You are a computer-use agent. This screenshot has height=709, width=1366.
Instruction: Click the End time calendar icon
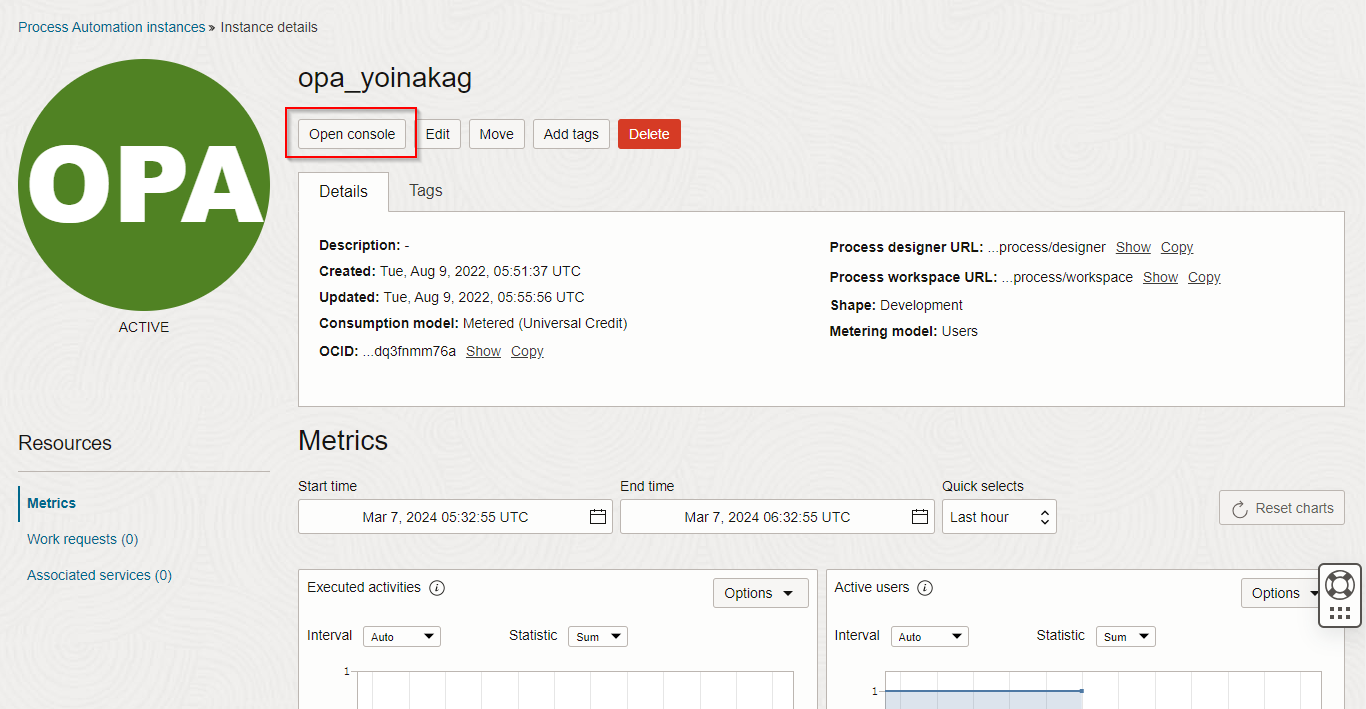tap(920, 517)
